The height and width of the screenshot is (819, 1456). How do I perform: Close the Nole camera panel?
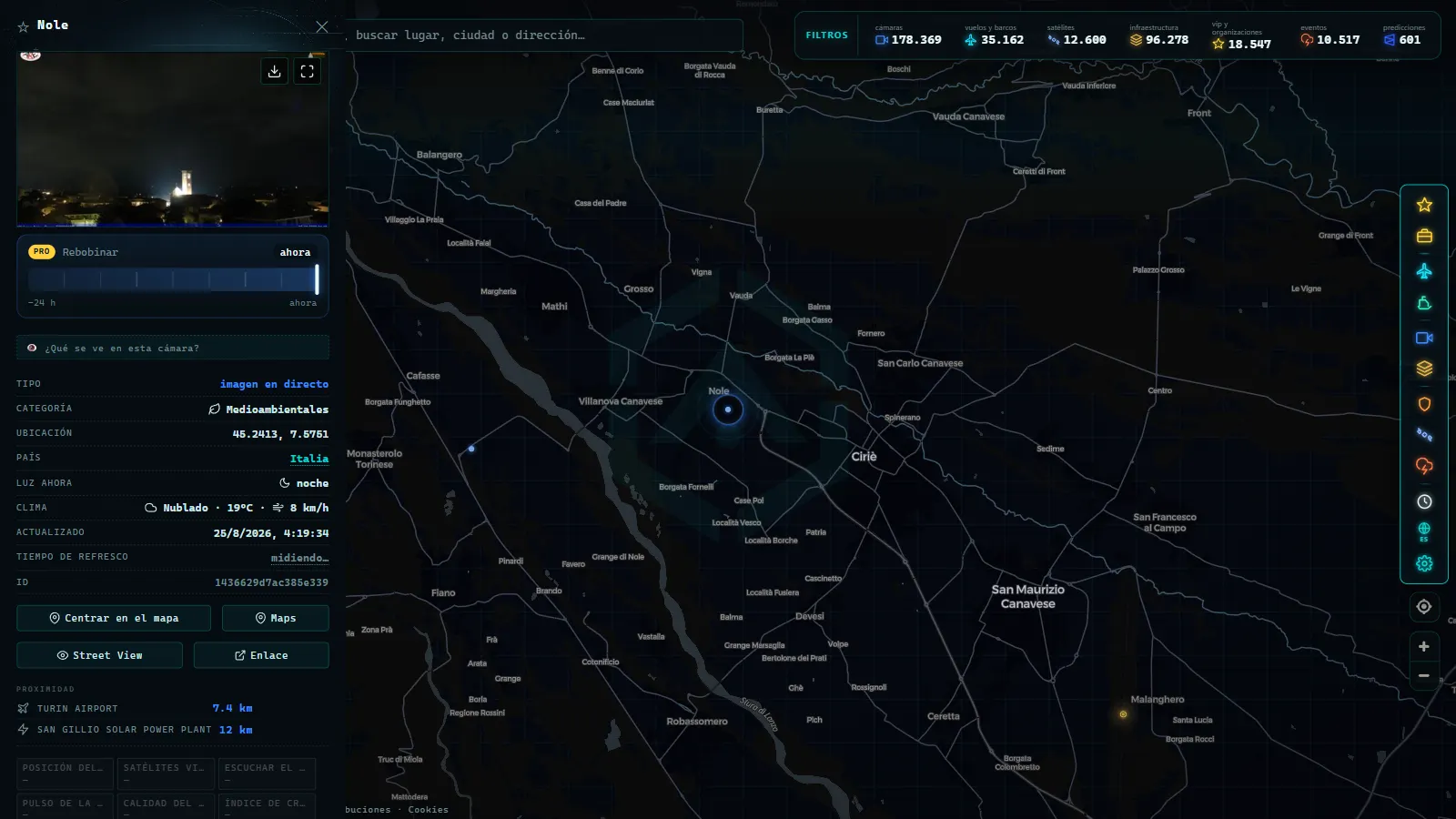[321, 27]
